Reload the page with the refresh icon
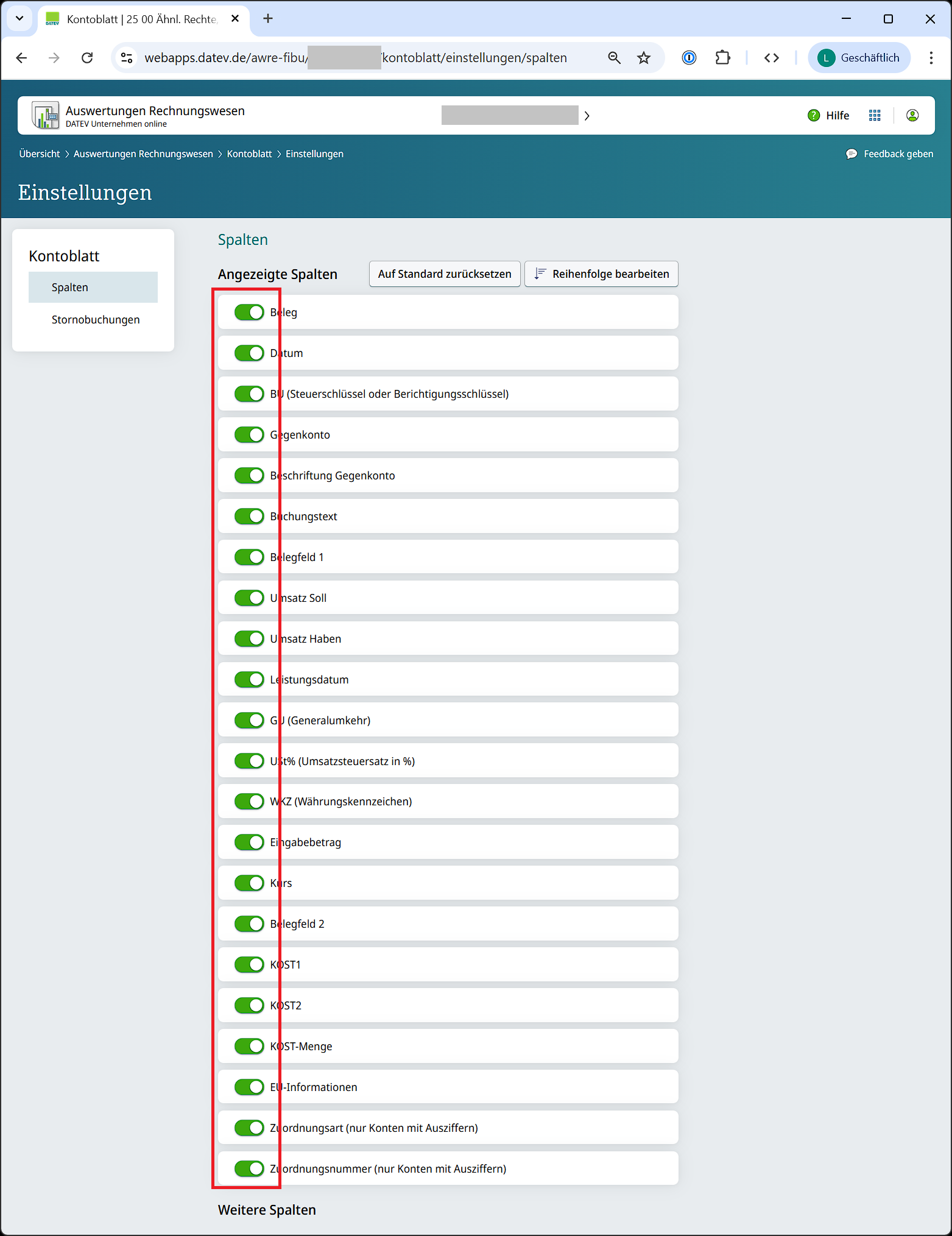The image size is (952, 1236). (87, 58)
